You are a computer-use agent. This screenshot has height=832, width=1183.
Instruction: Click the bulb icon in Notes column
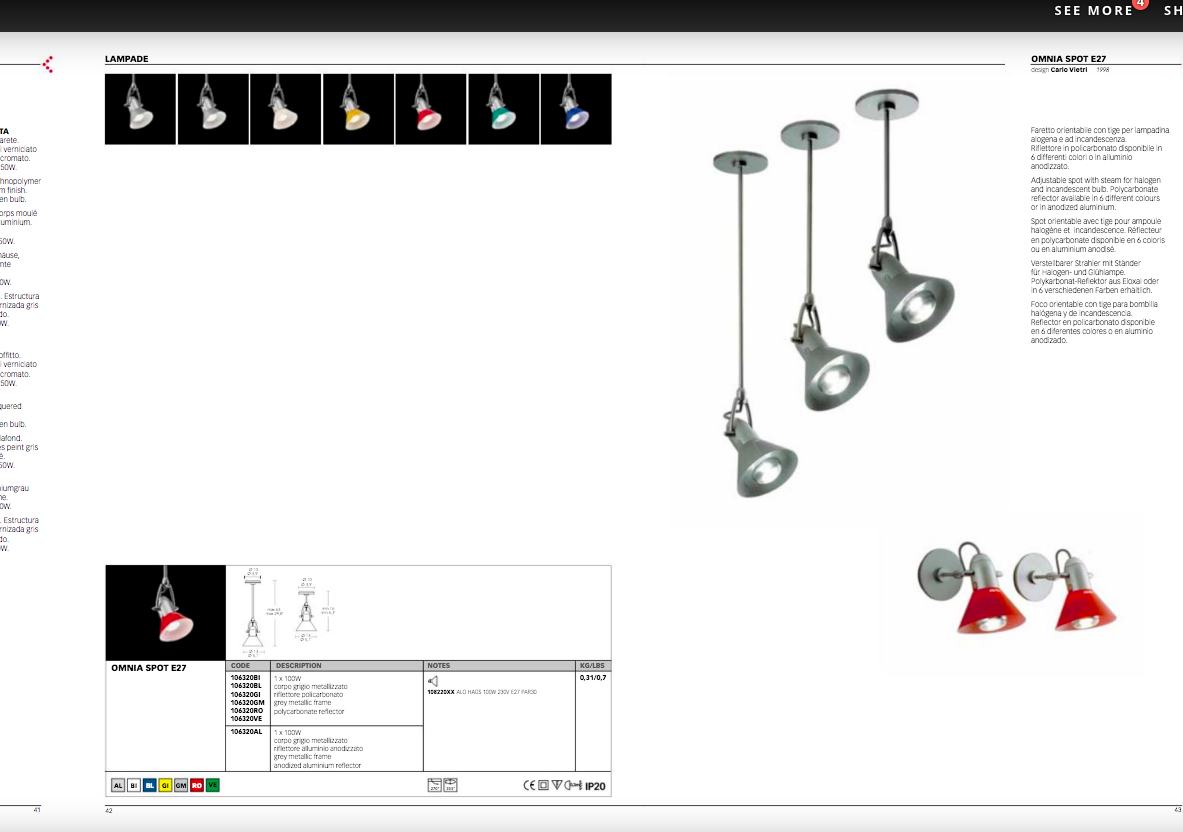point(433,681)
